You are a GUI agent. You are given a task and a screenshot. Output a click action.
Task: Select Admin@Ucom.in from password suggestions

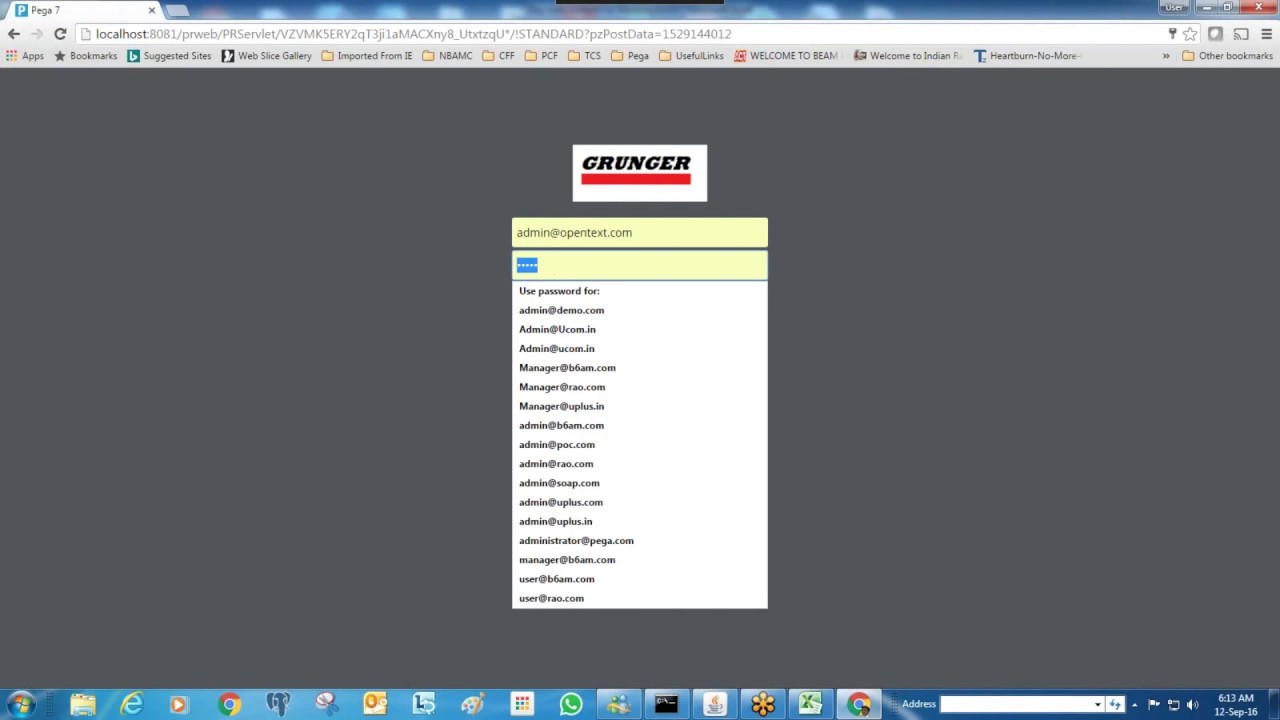[639, 329]
